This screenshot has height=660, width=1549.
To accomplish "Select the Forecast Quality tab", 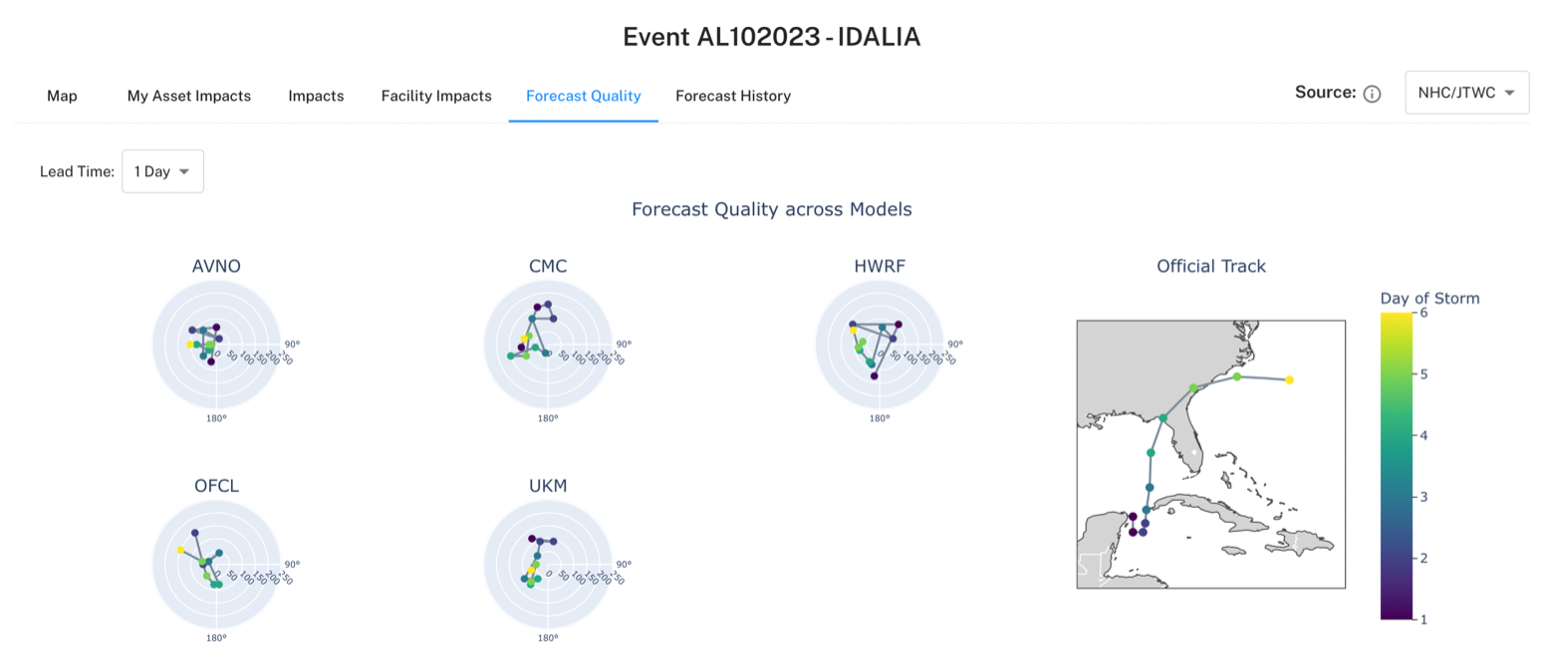I will 583,96.
